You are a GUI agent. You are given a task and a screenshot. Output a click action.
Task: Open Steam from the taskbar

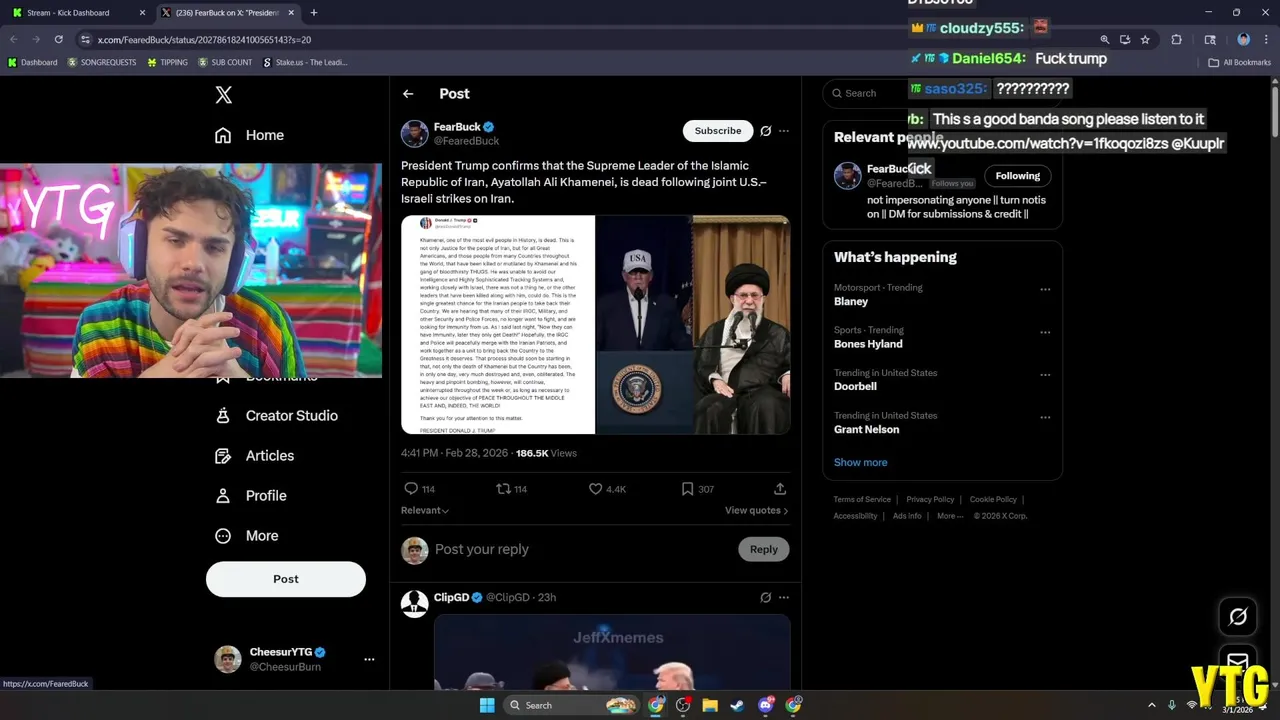tap(737, 705)
